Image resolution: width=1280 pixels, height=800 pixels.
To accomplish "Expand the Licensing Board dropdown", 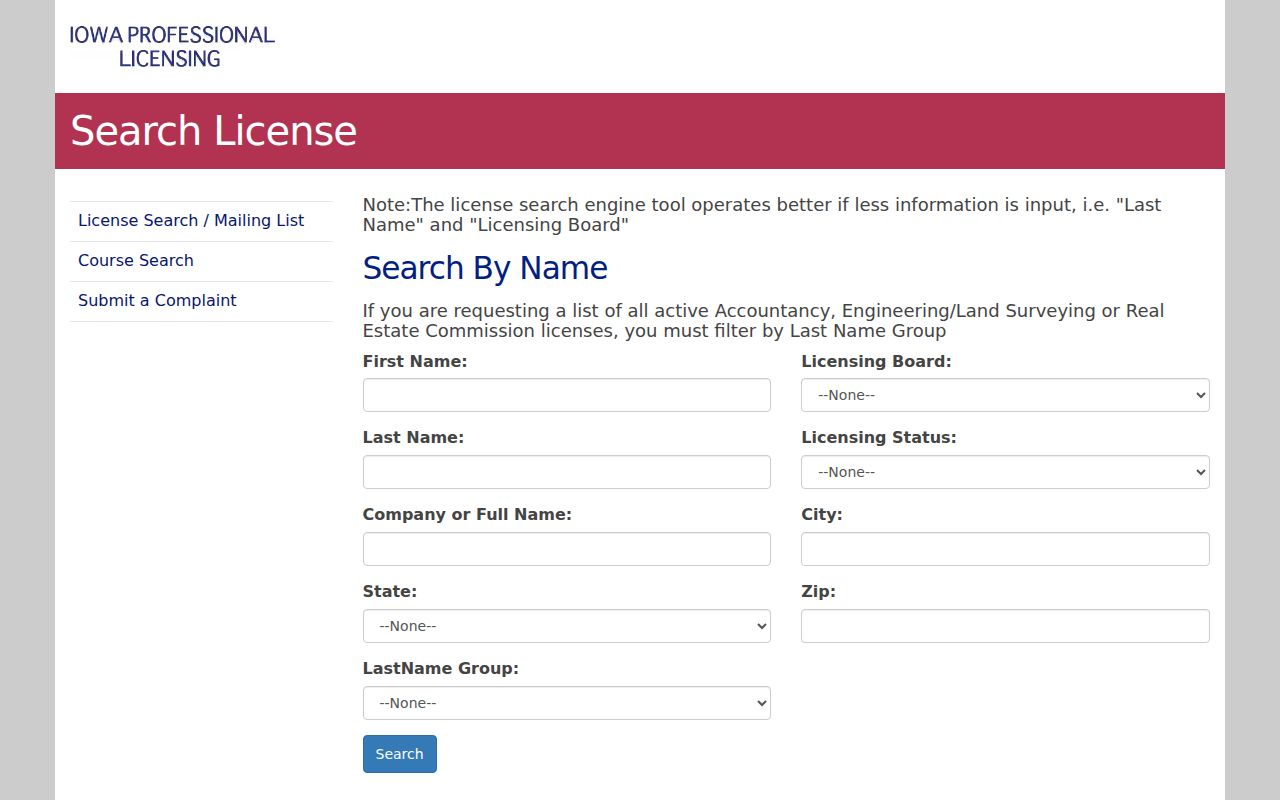I will (x=1005, y=395).
